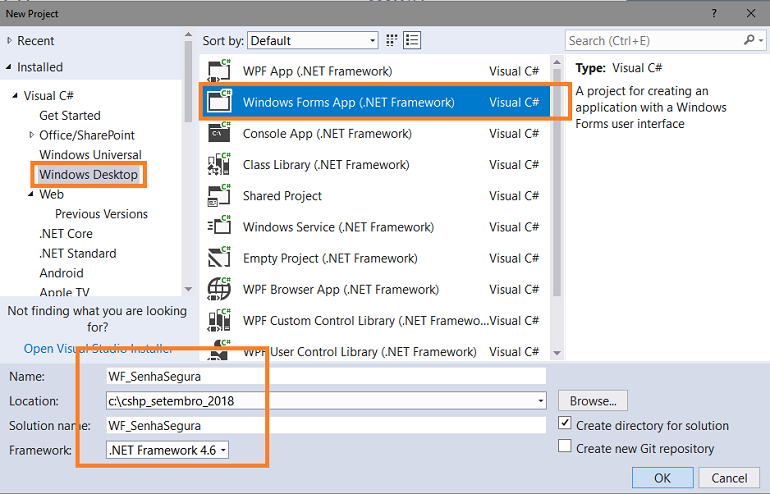The width and height of the screenshot is (770, 494).
Task: Open the Sort by Default dropdown
Action: [313, 40]
